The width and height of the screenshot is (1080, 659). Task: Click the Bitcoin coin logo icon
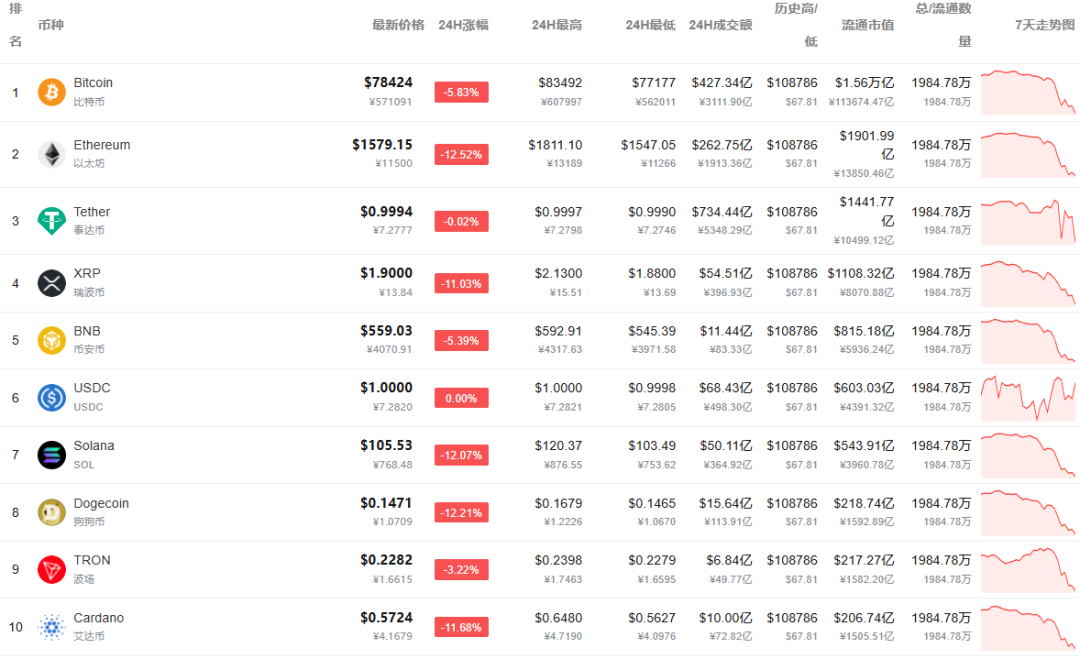[51, 93]
